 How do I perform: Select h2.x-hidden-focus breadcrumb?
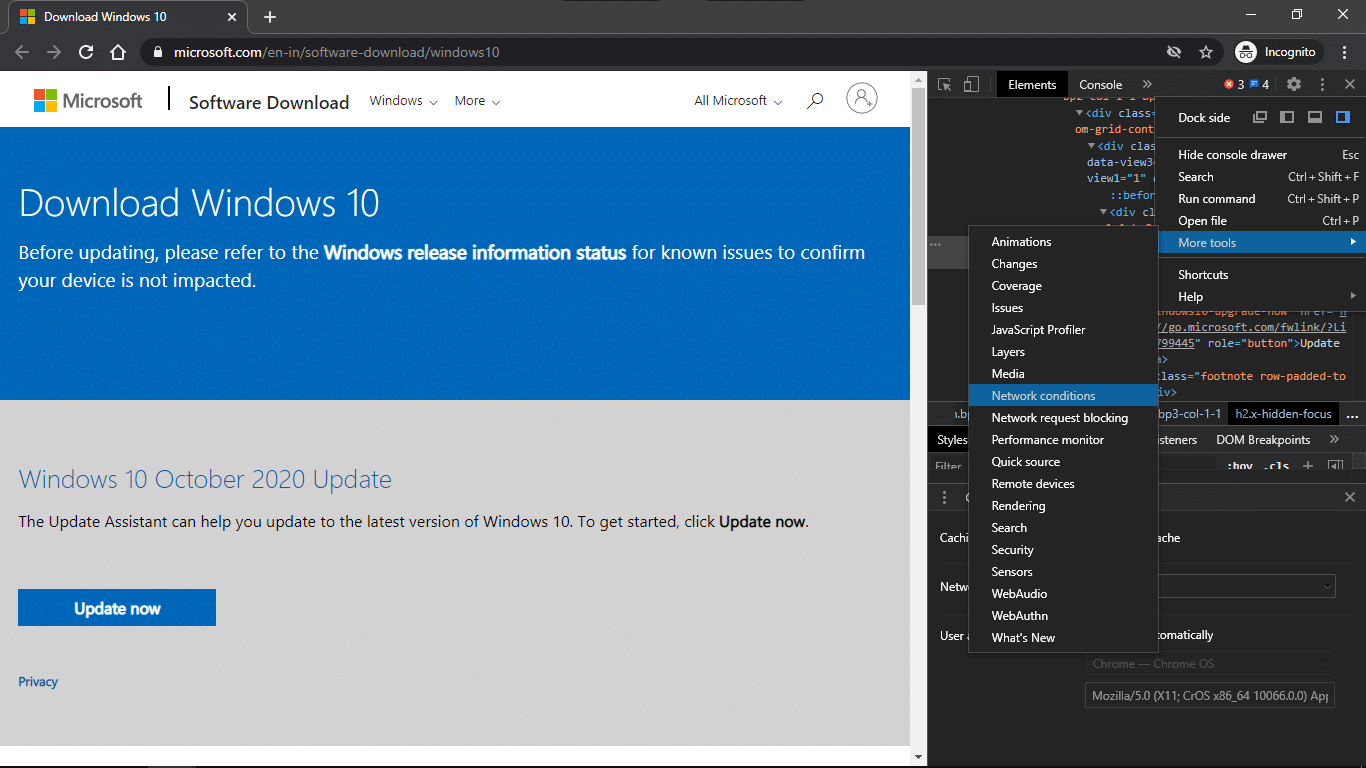click(x=1284, y=414)
